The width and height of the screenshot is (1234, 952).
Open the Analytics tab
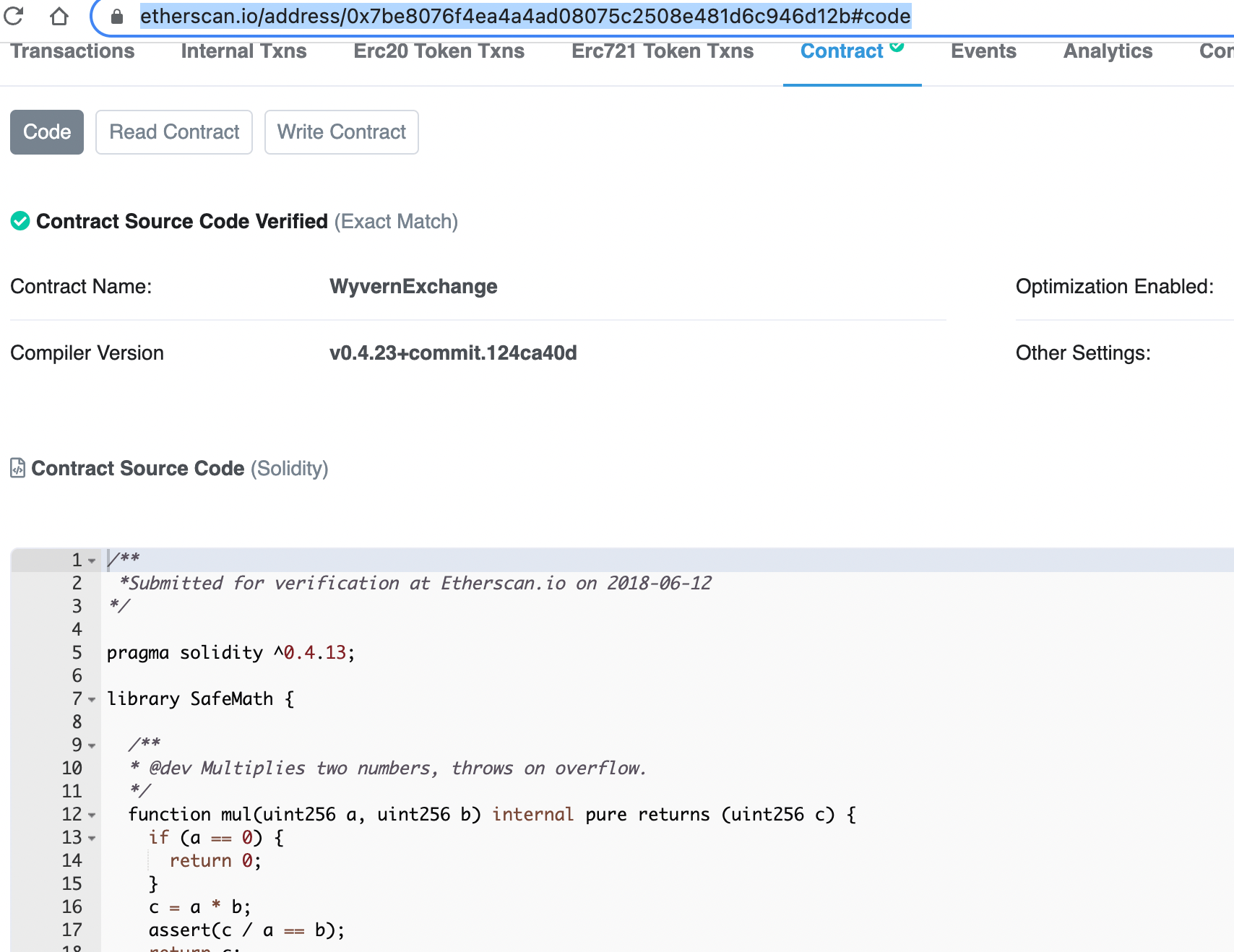1108,51
